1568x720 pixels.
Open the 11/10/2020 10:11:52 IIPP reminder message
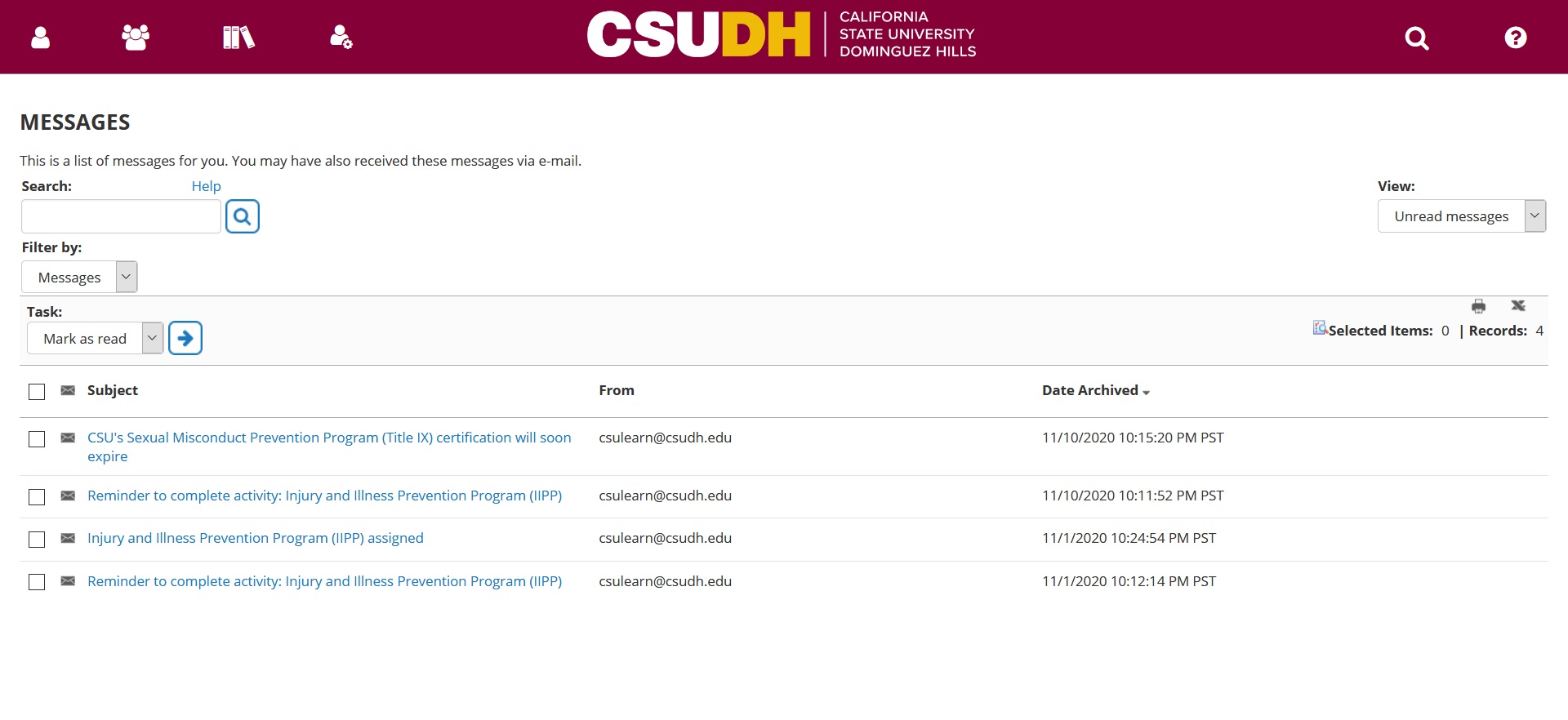click(324, 496)
